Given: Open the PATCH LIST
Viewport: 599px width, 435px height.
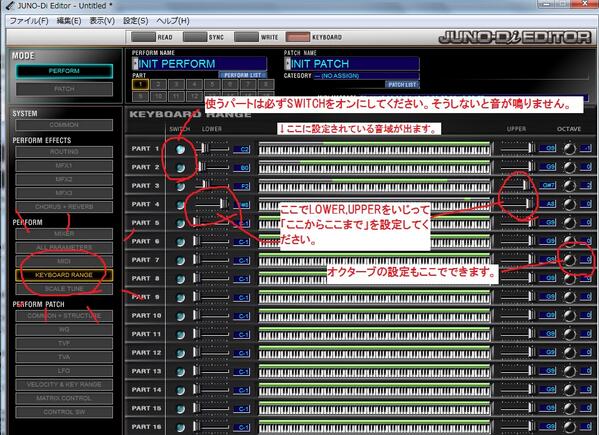Looking at the screenshot, I should click(x=402, y=84).
